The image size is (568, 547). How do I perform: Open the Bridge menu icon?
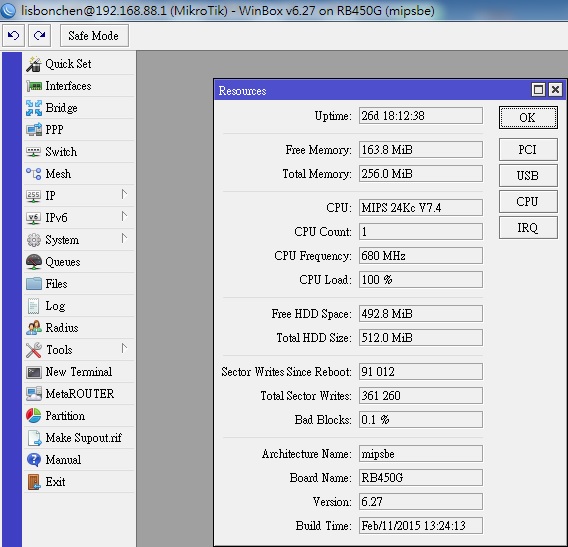(34, 108)
